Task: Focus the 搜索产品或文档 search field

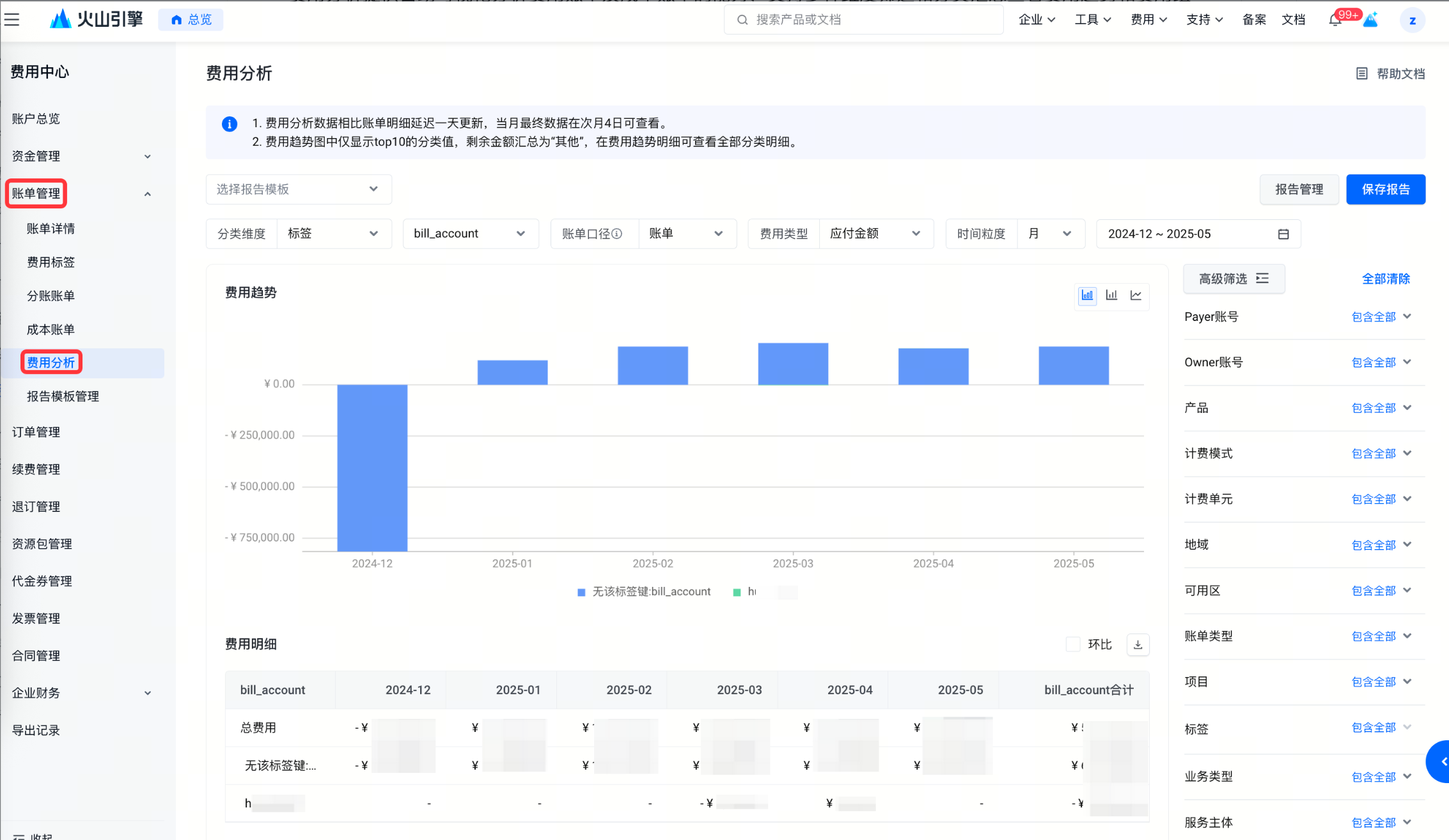Action: pyautogui.click(x=863, y=20)
